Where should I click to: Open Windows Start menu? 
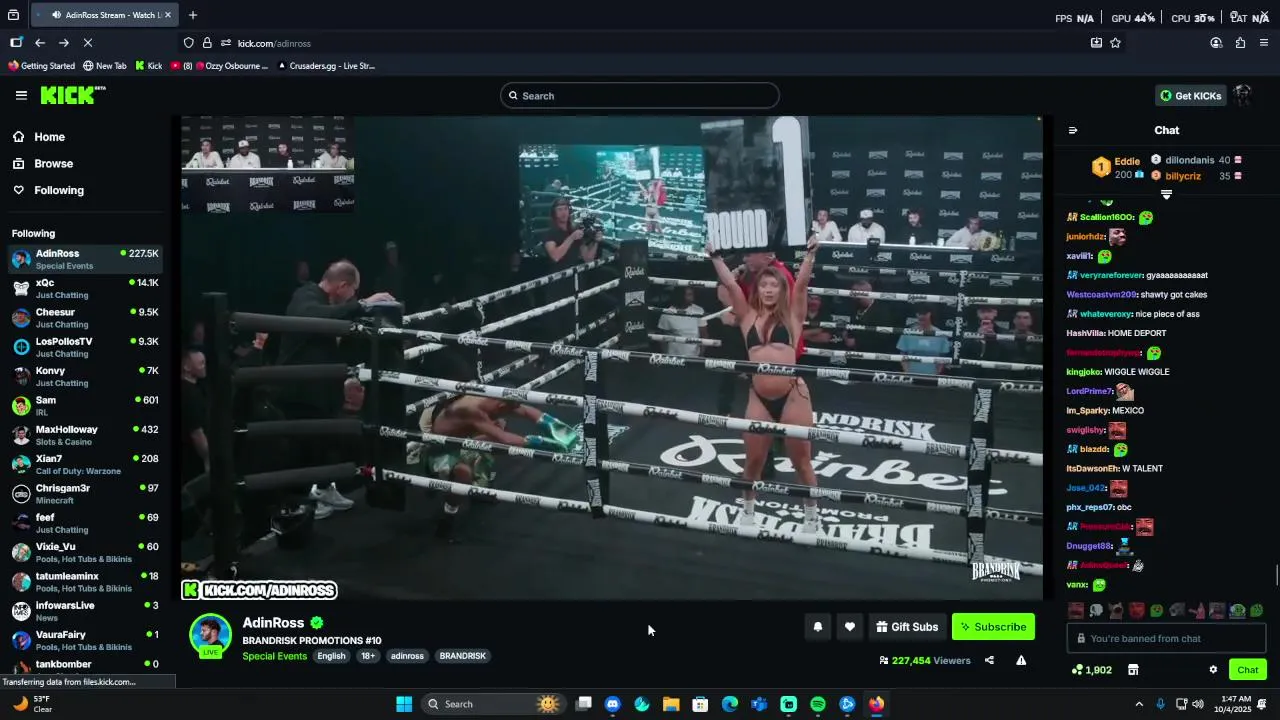pyautogui.click(x=404, y=704)
